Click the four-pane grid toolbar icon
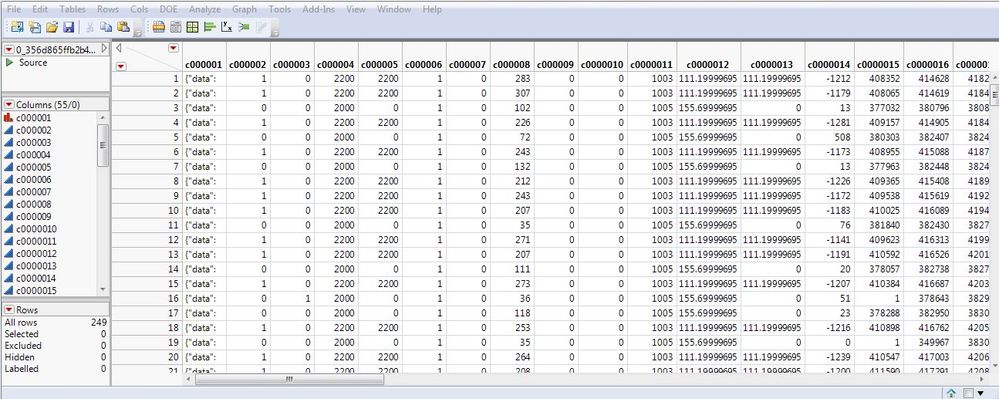 pos(192,27)
